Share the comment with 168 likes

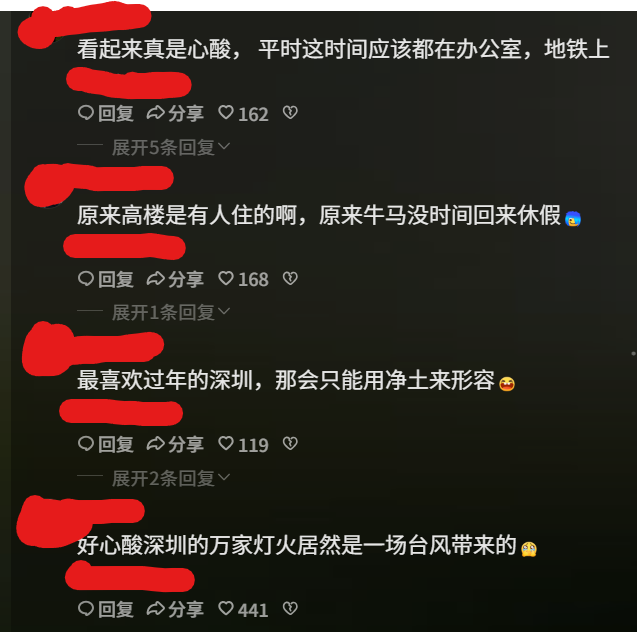coord(175,279)
